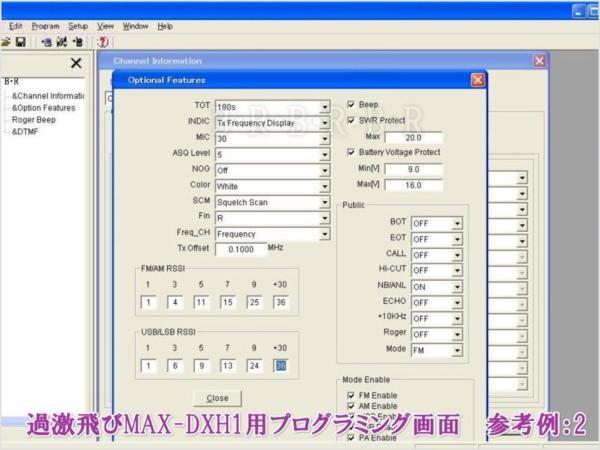Image resolution: width=600 pixels, height=450 pixels.
Task: Click the Open folder toolbar icon
Action: click(6, 43)
